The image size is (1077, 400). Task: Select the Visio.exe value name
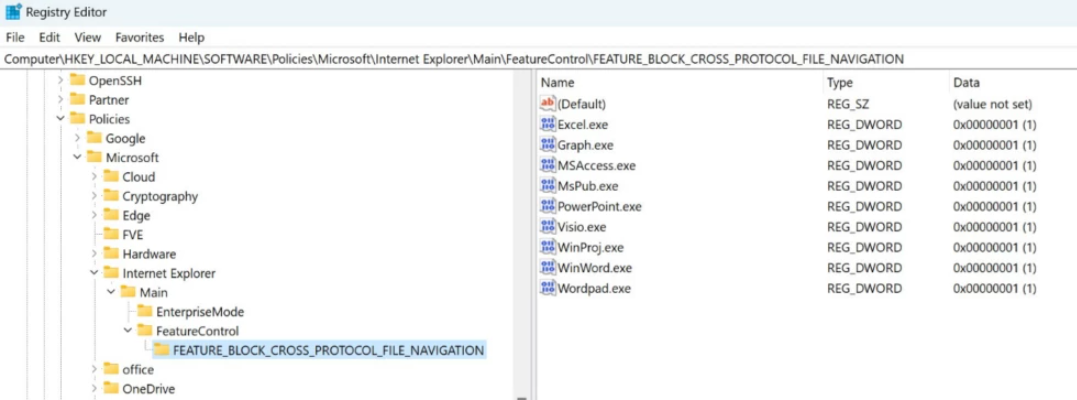click(x=582, y=227)
